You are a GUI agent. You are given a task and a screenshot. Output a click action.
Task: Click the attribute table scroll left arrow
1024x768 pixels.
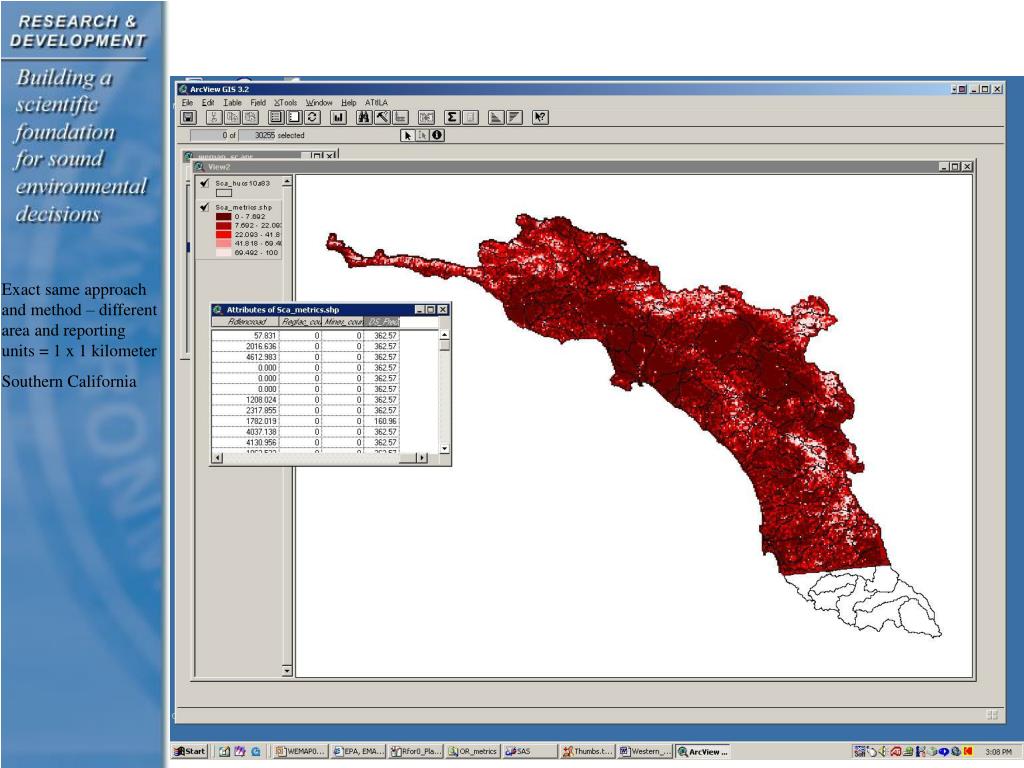coord(217,458)
